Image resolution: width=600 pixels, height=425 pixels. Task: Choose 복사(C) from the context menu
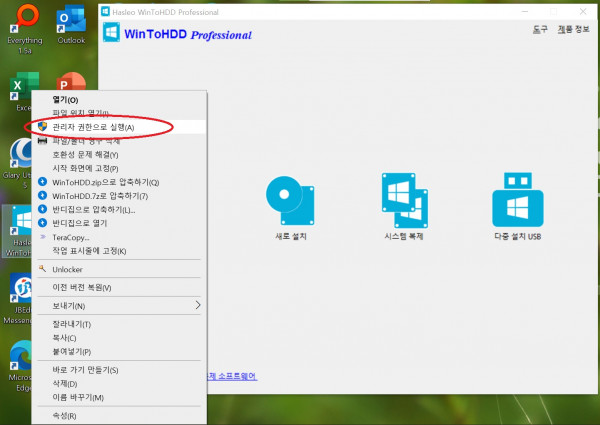[x=120, y=338]
